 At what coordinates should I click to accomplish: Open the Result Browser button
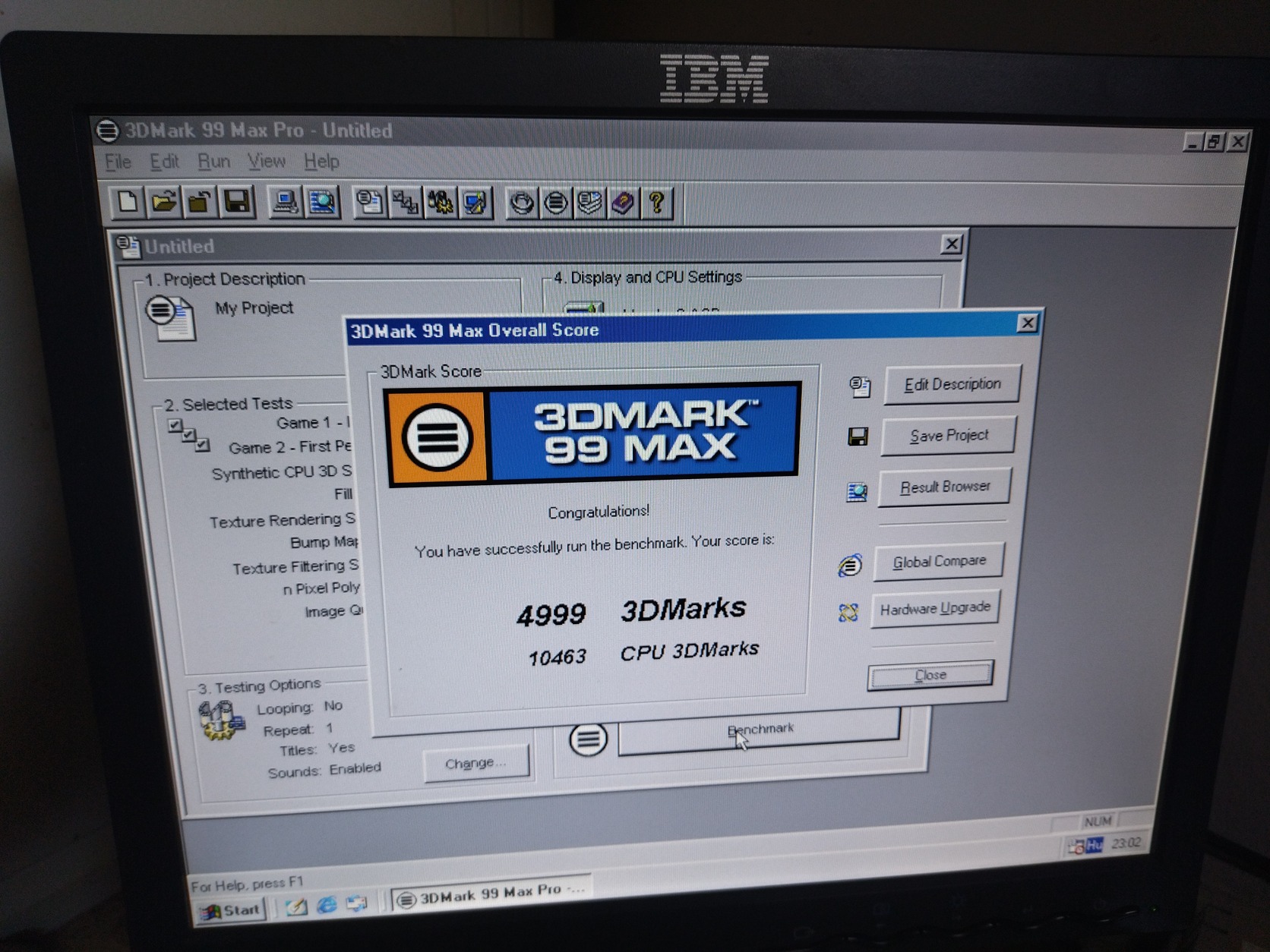[x=945, y=487]
